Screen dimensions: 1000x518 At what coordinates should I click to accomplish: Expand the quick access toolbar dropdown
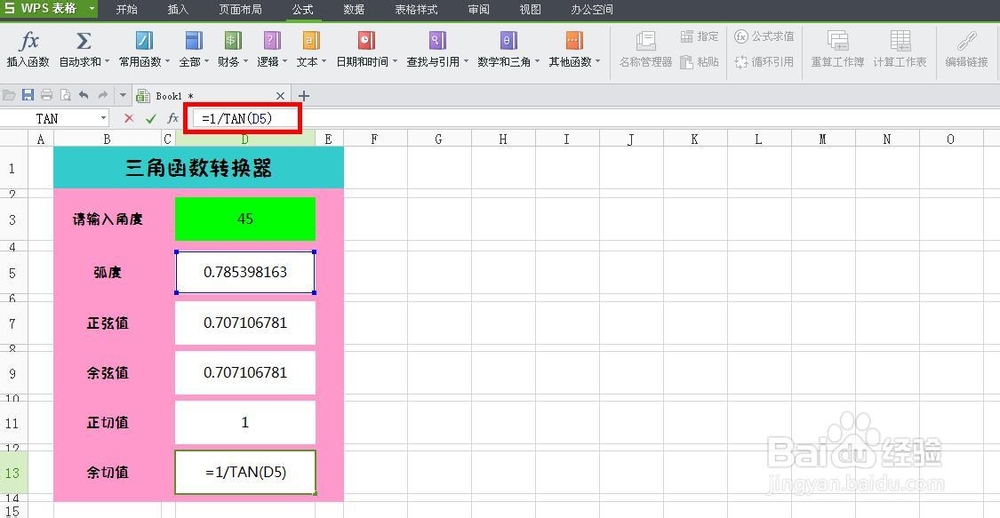123,96
